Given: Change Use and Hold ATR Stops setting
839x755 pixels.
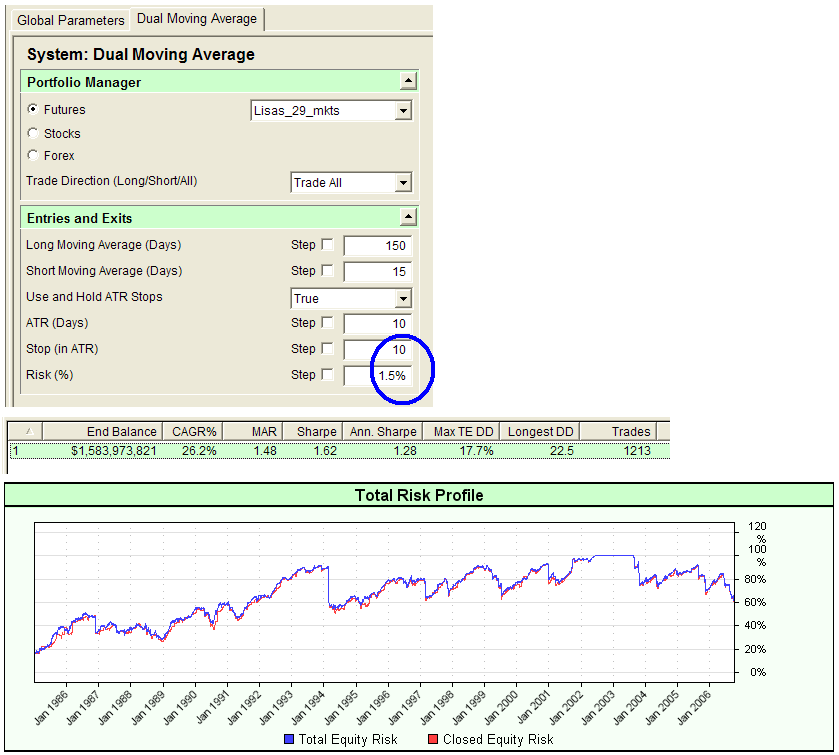Looking at the screenshot, I should click(404, 298).
